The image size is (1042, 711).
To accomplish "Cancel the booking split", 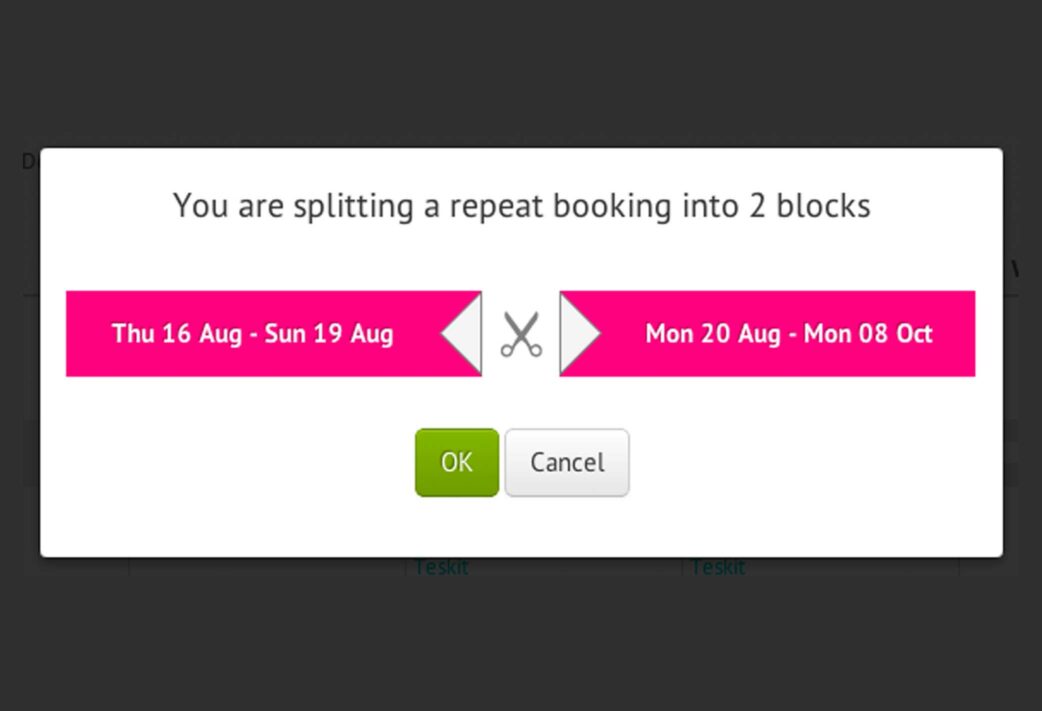I will tap(567, 462).
